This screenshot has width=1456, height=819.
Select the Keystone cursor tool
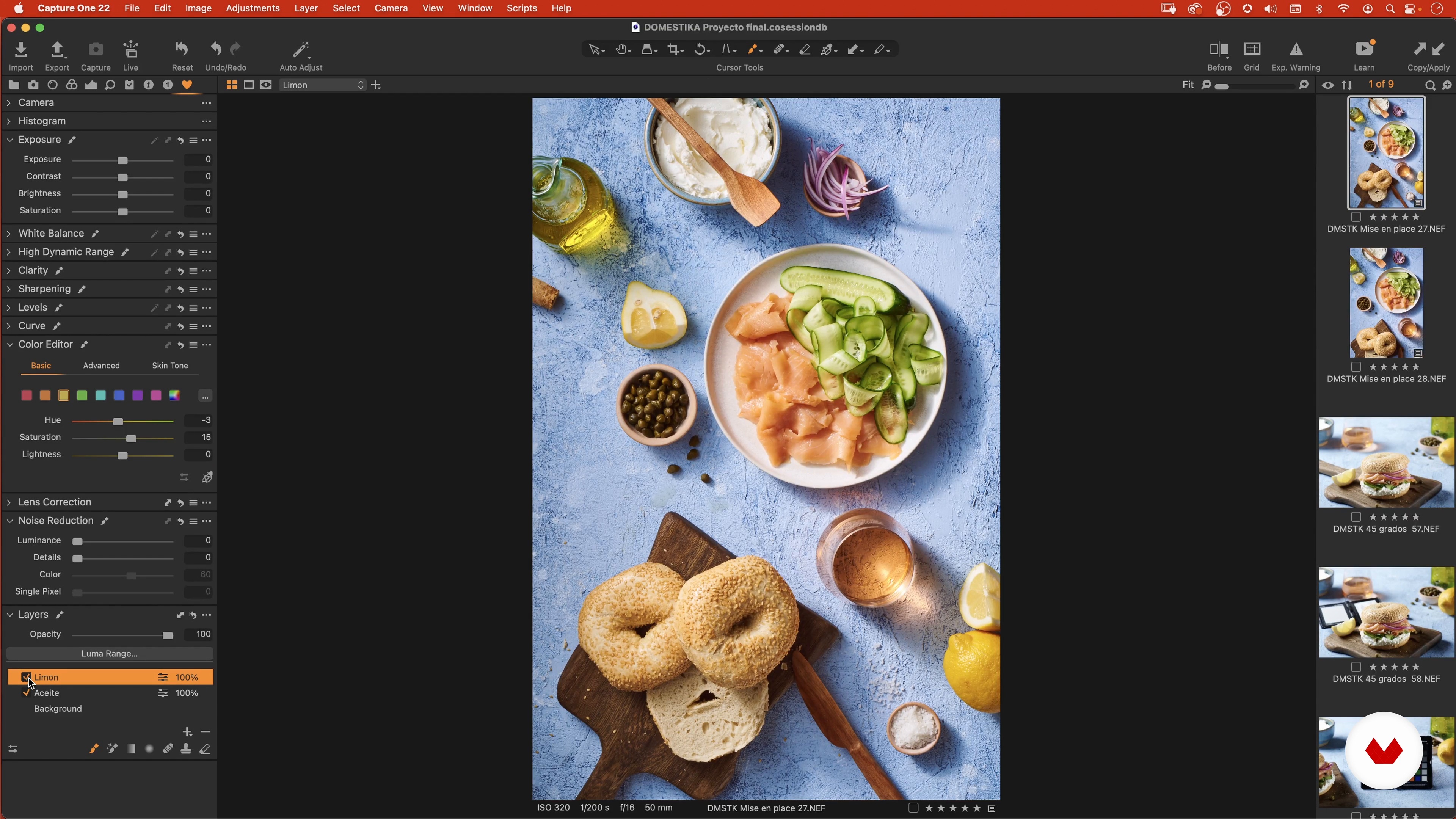coord(728,50)
